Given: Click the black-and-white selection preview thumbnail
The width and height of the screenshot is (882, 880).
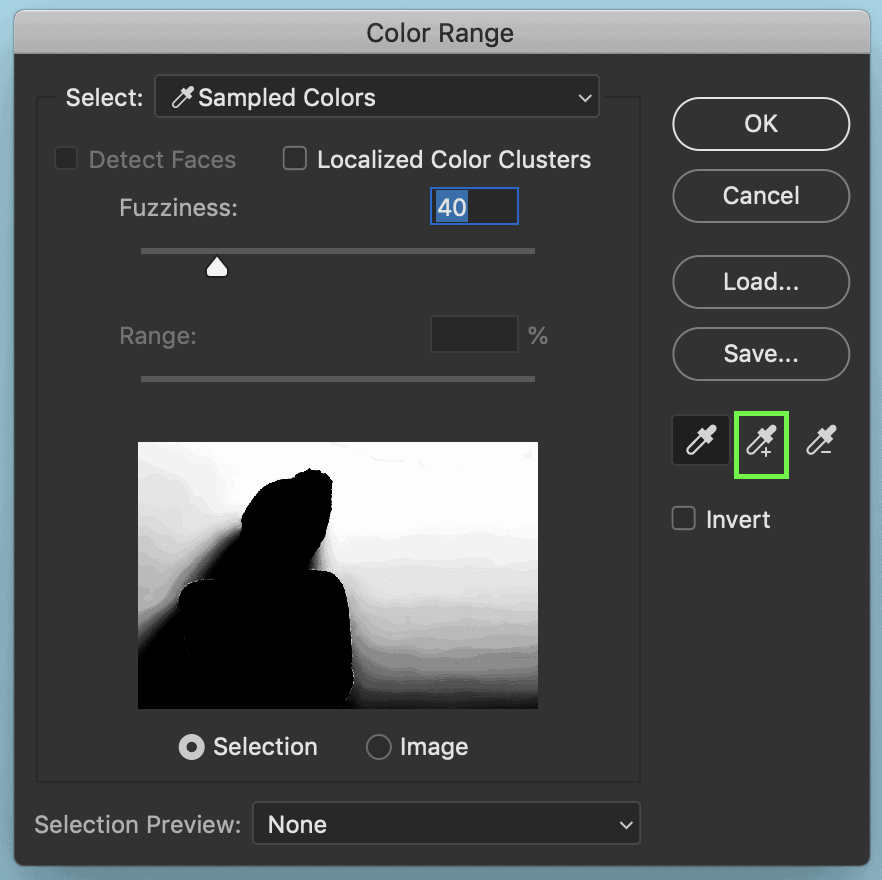Looking at the screenshot, I should (x=338, y=575).
